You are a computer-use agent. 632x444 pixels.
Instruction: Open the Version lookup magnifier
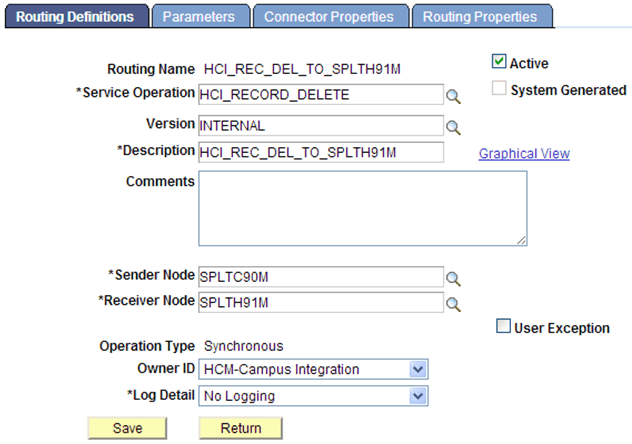point(453,127)
